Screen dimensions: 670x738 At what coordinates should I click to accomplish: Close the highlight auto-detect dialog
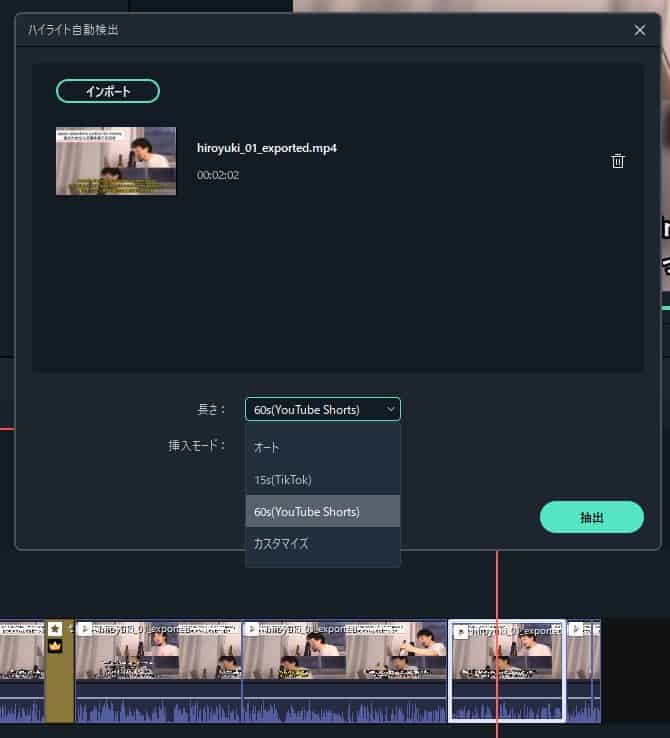[x=640, y=30]
